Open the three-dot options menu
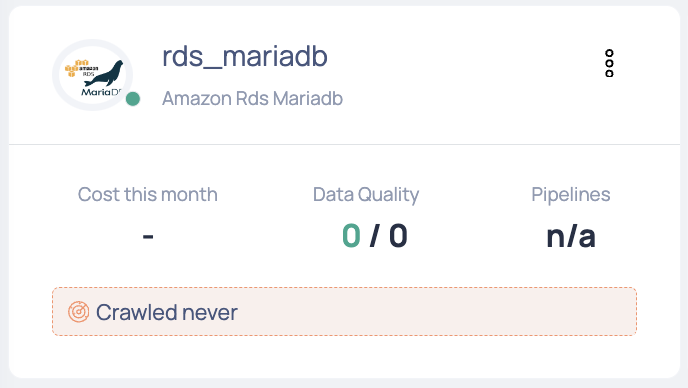This screenshot has width=688, height=388. [609, 63]
